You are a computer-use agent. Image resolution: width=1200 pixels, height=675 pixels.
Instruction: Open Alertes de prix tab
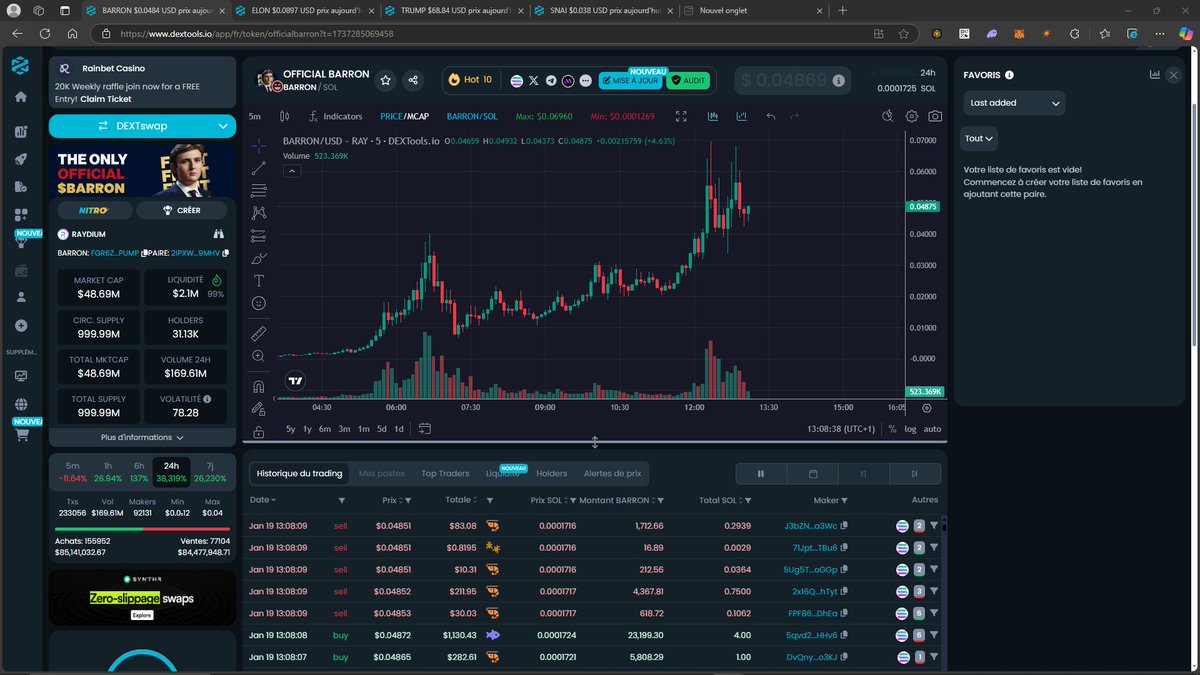[x=612, y=473]
